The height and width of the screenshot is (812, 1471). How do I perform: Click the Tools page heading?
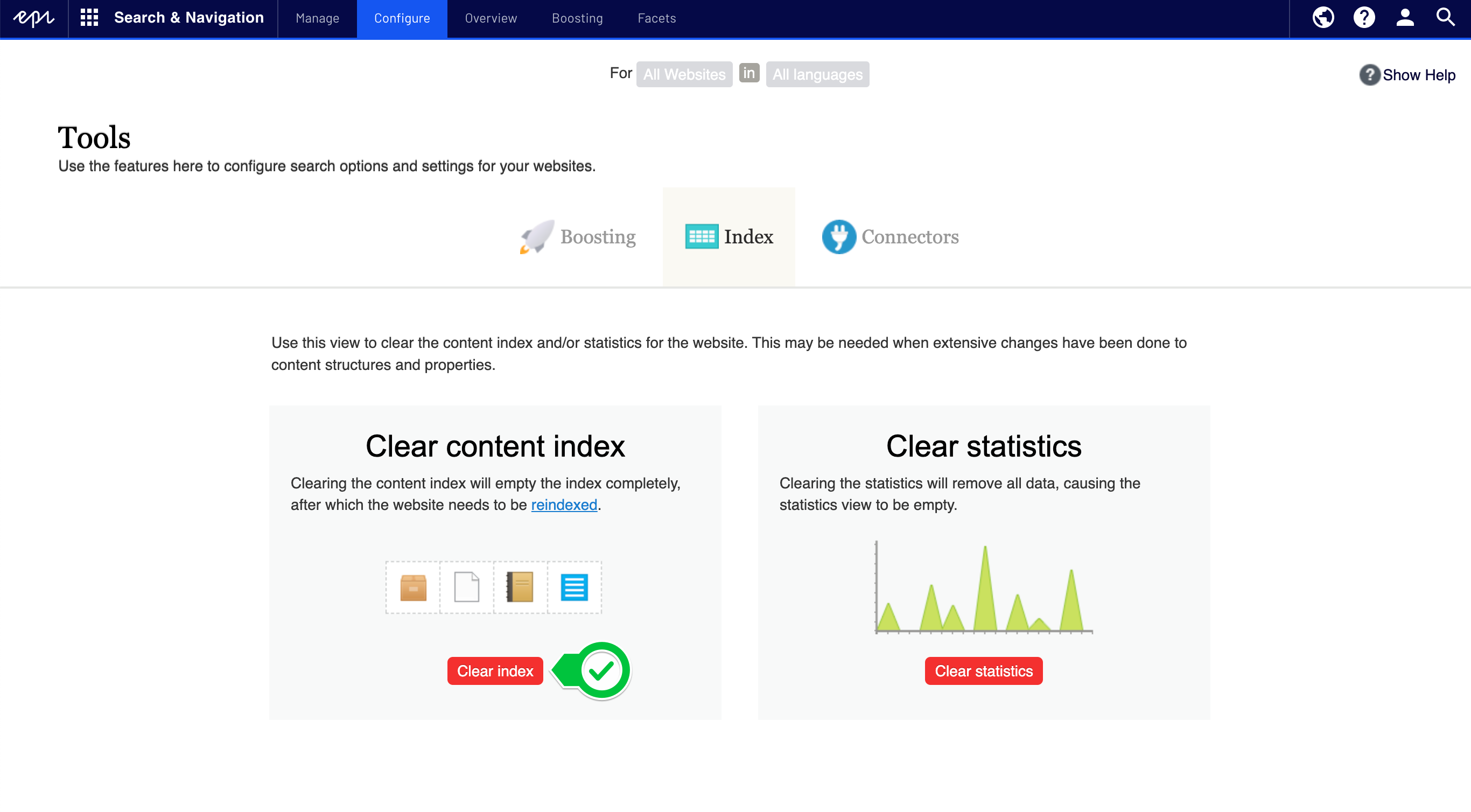[94, 138]
